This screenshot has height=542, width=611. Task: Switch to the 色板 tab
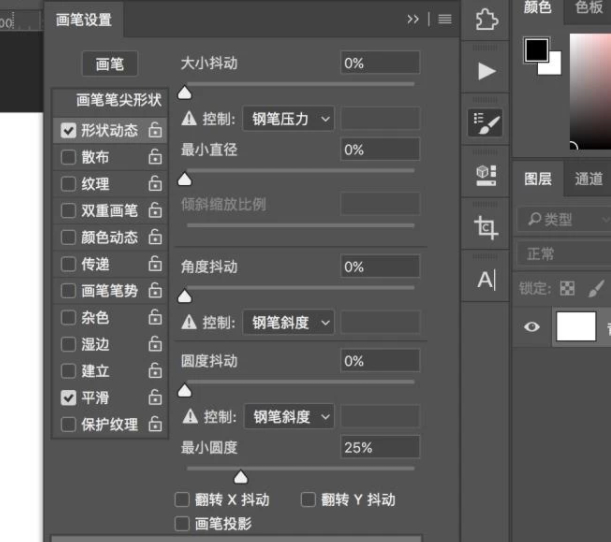pos(588,7)
